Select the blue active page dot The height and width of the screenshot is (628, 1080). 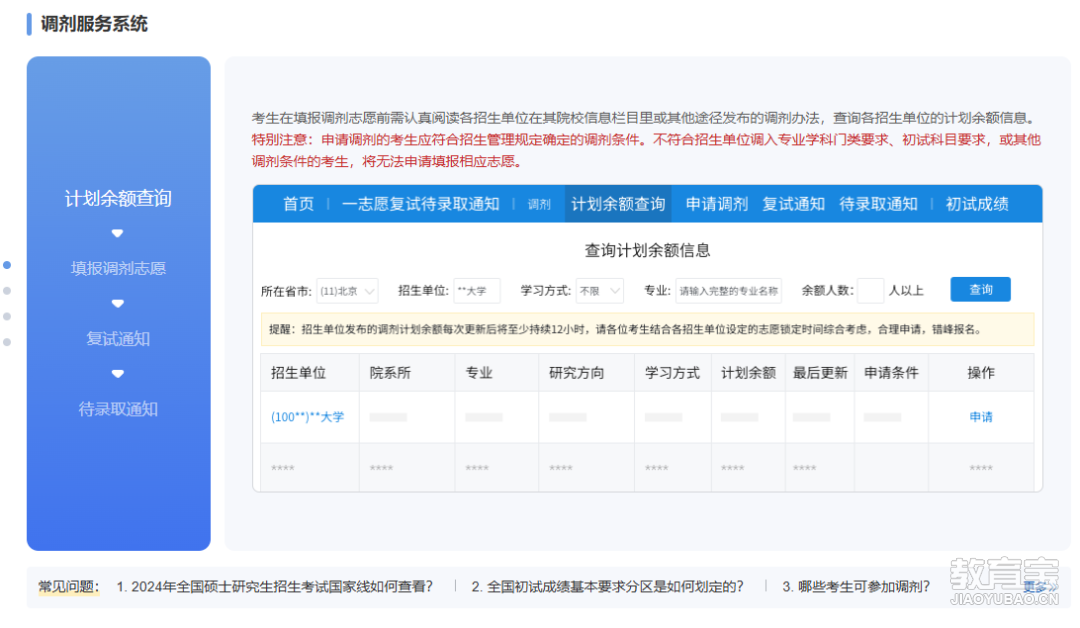tap(7, 265)
